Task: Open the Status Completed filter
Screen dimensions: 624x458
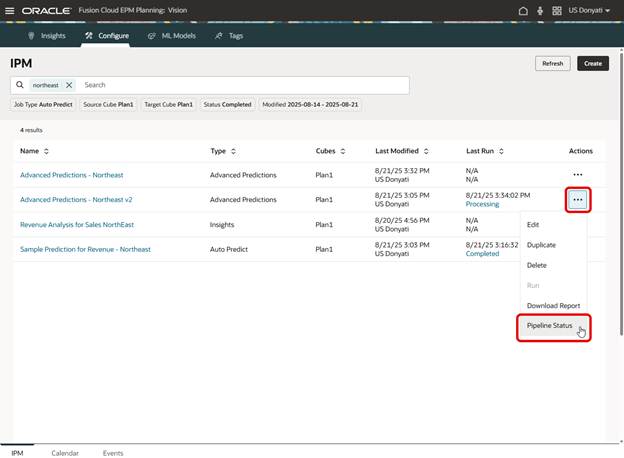Action: point(227,104)
